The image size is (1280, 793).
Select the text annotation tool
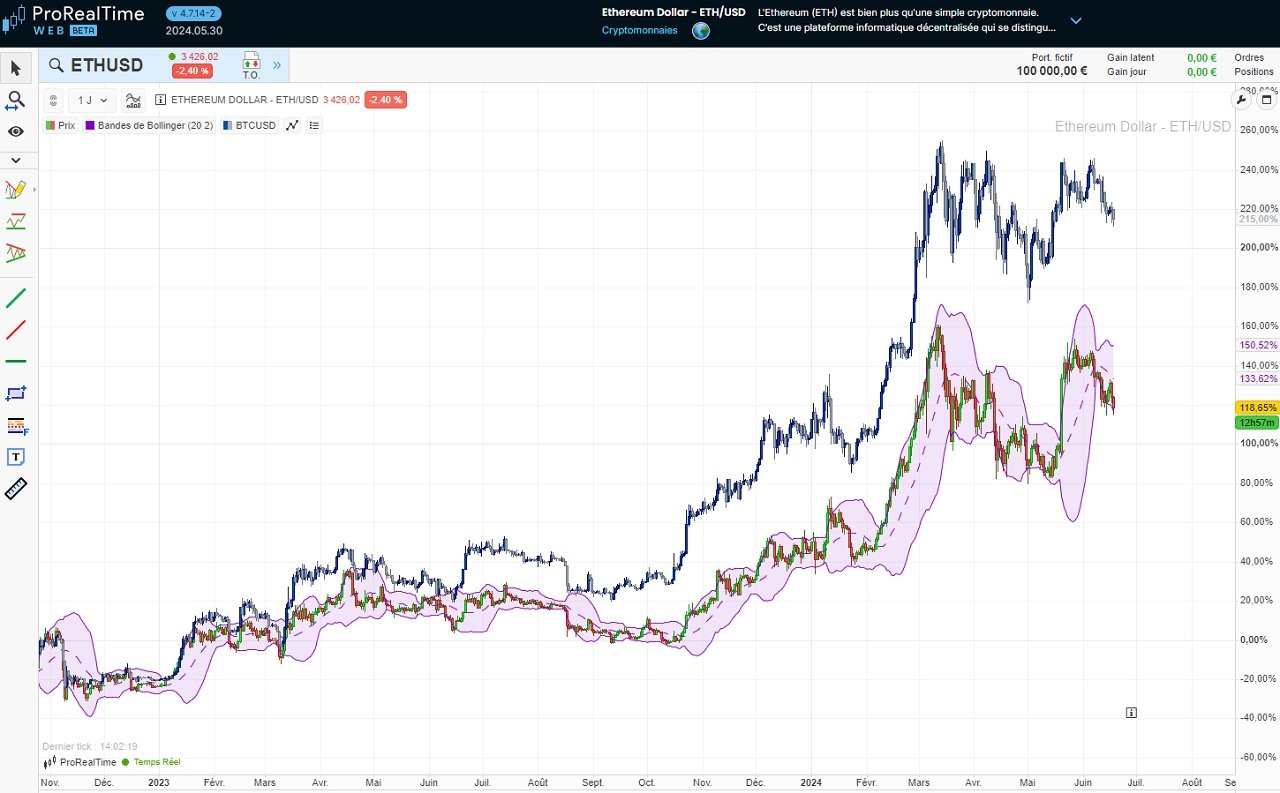pos(16,457)
